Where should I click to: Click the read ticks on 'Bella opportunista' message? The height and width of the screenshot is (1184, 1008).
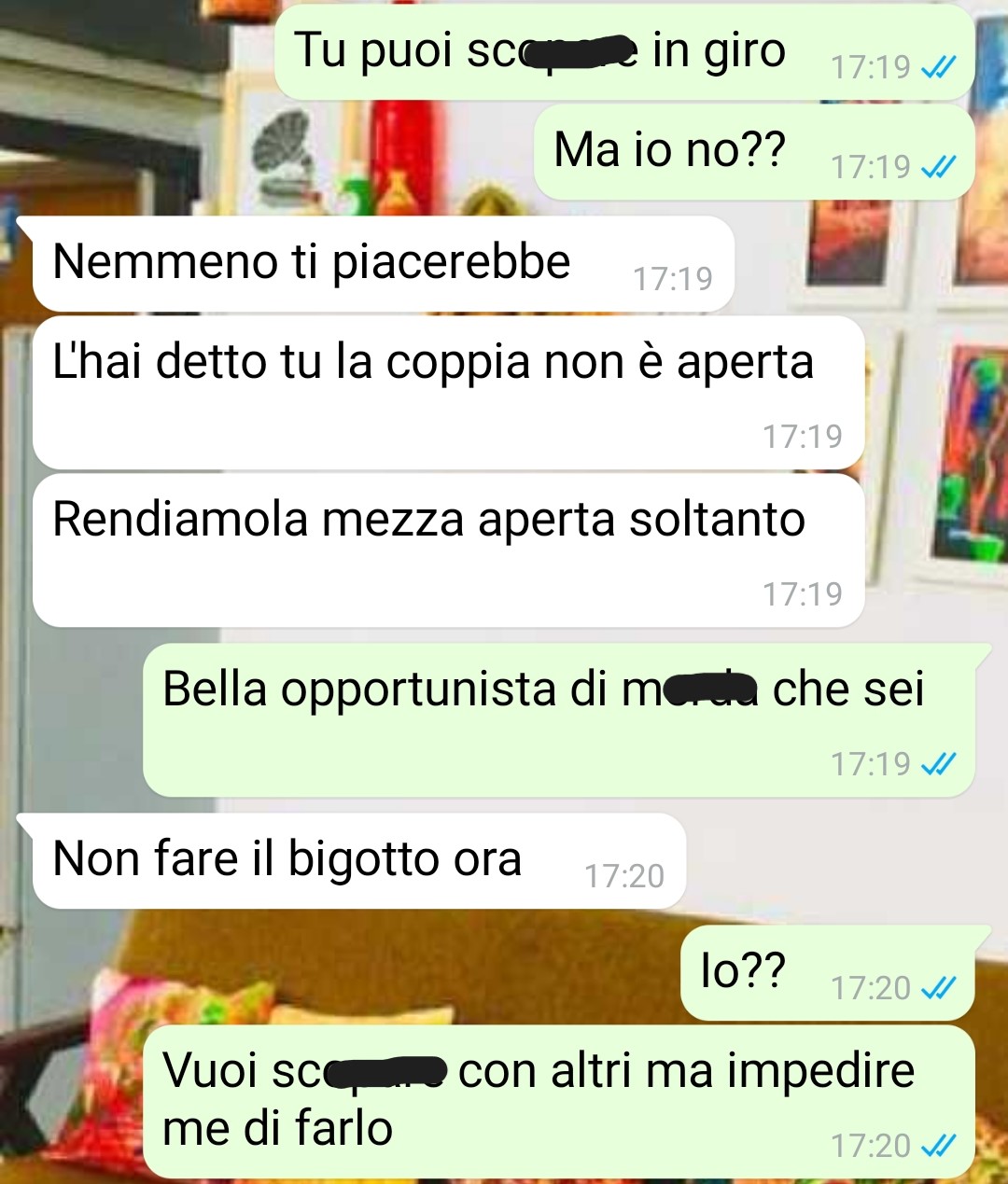pyautogui.click(x=938, y=764)
